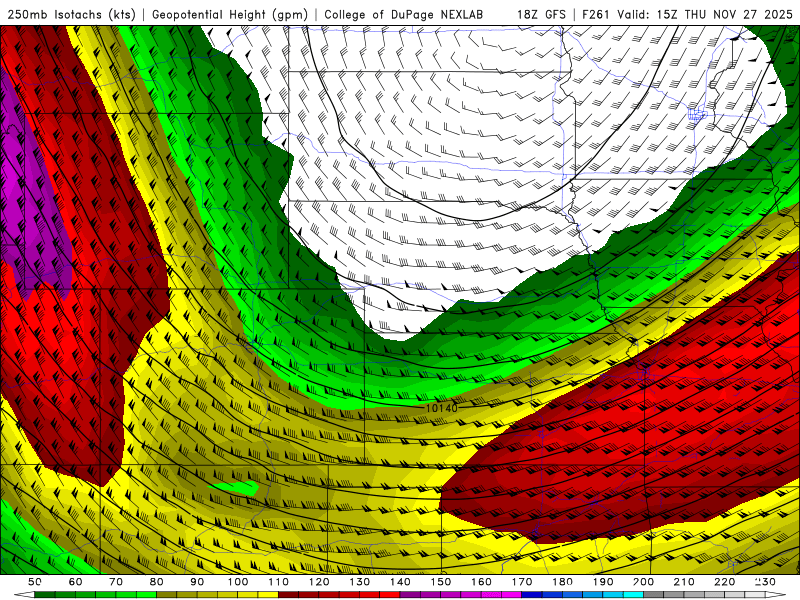Click the '150' legend value

(x=441, y=582)
